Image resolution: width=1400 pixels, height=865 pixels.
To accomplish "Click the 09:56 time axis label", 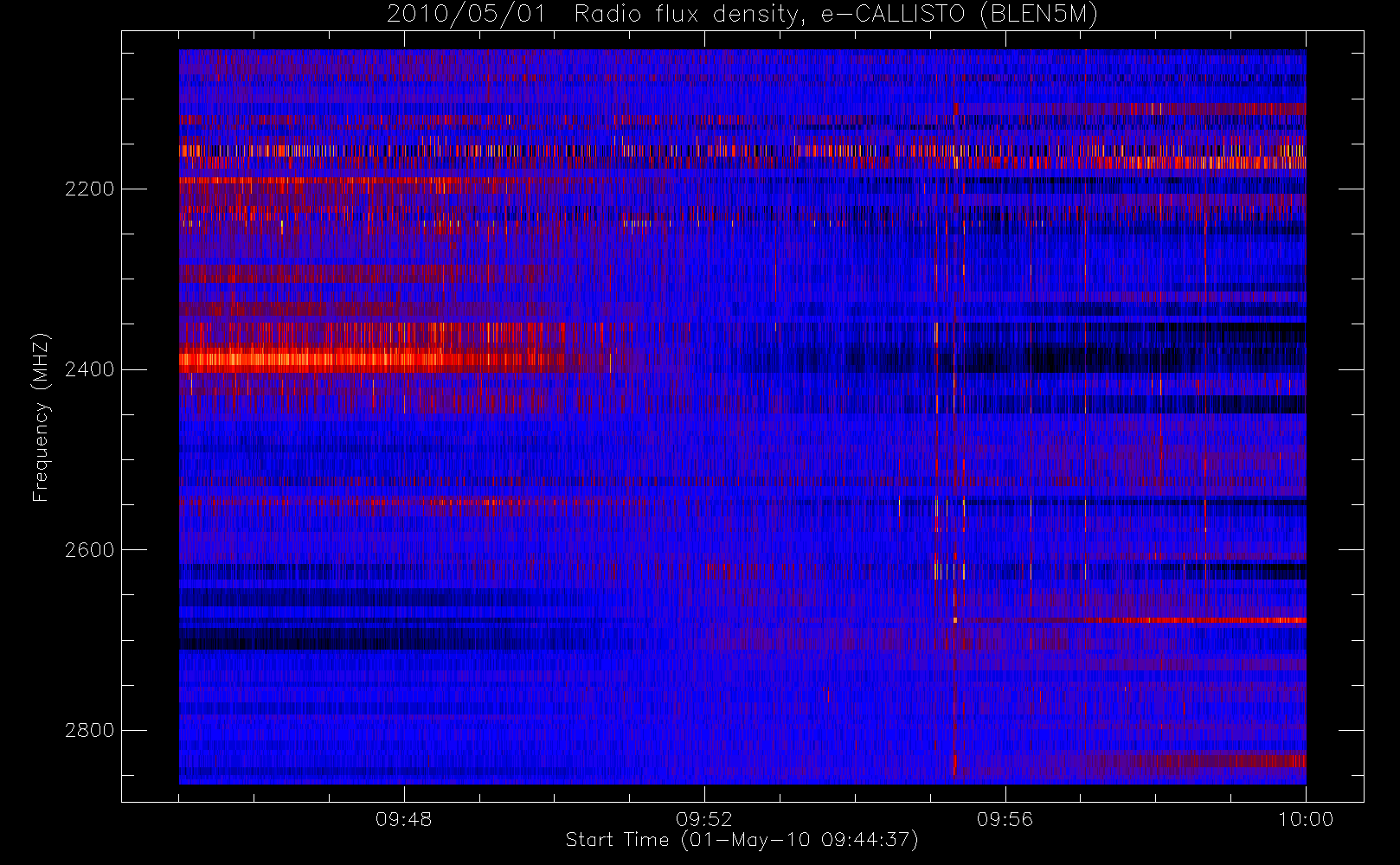I will 1005,818.
